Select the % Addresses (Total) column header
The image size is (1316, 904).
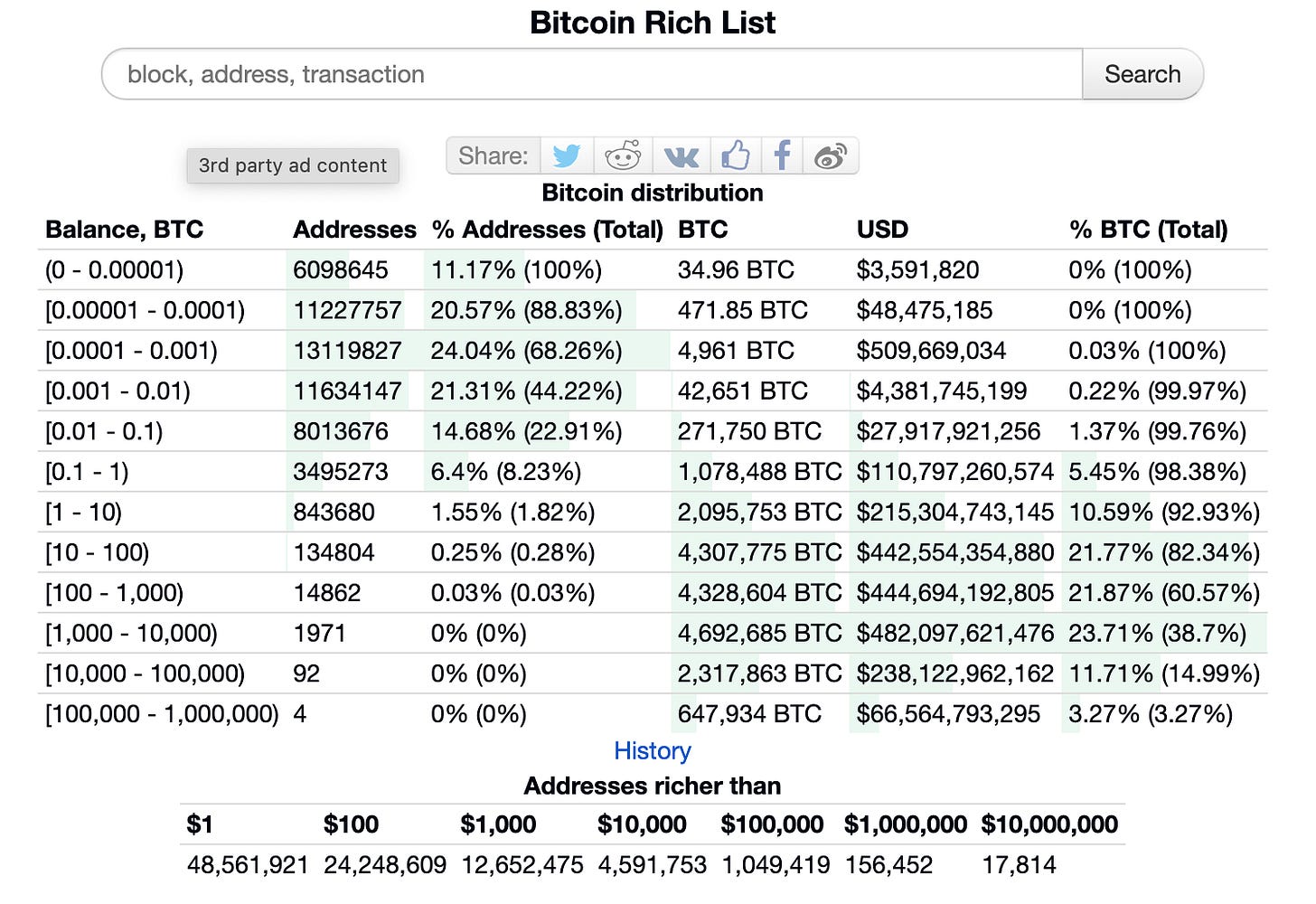click(548, 230)
